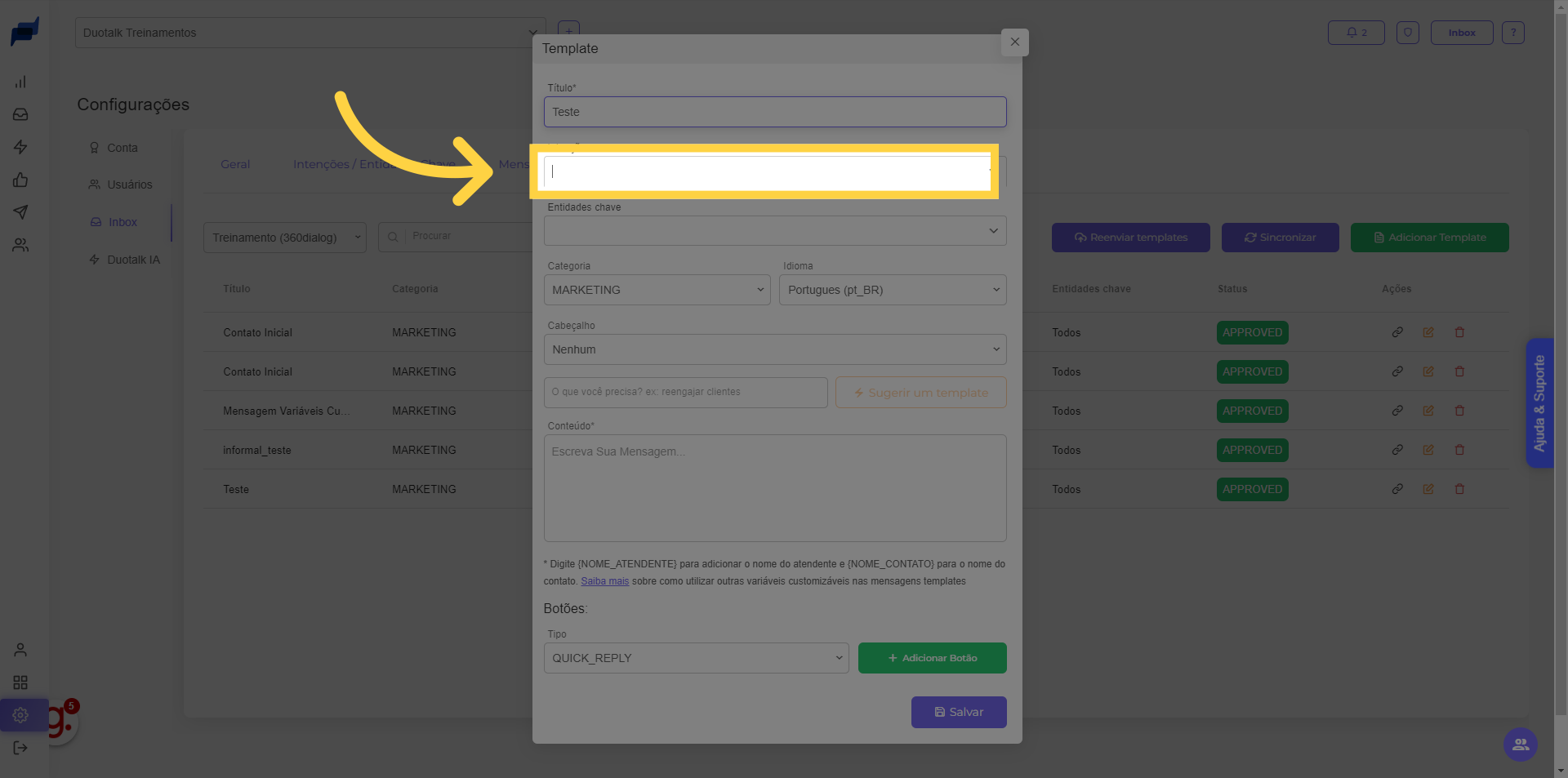The image size is (1568, 778).
Task: Click into the Conteúdo message textarea
Action: (774, 488)
